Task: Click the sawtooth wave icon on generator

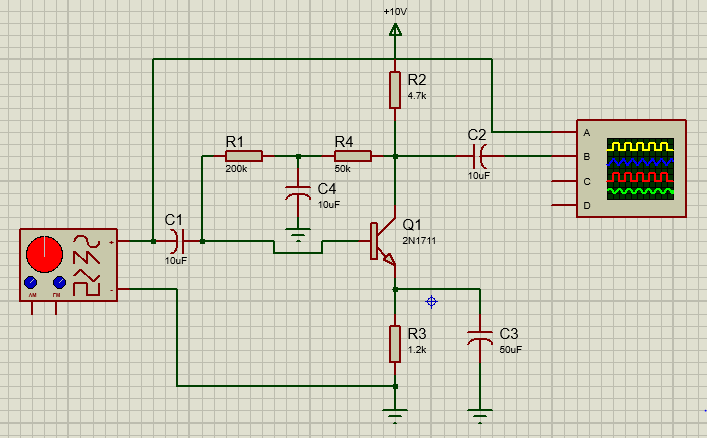Action: (87, 258)
